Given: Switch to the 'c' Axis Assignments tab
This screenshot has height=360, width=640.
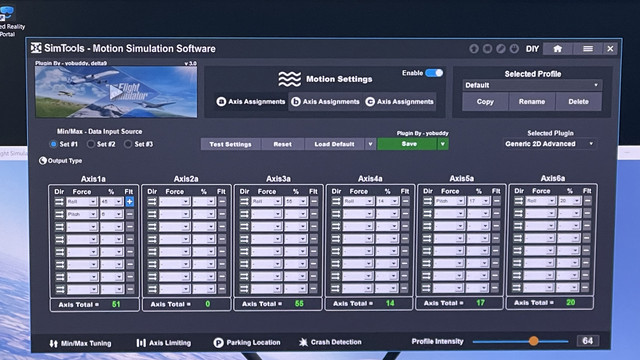Looking at the screenshot, I should [x=400, y=102].
